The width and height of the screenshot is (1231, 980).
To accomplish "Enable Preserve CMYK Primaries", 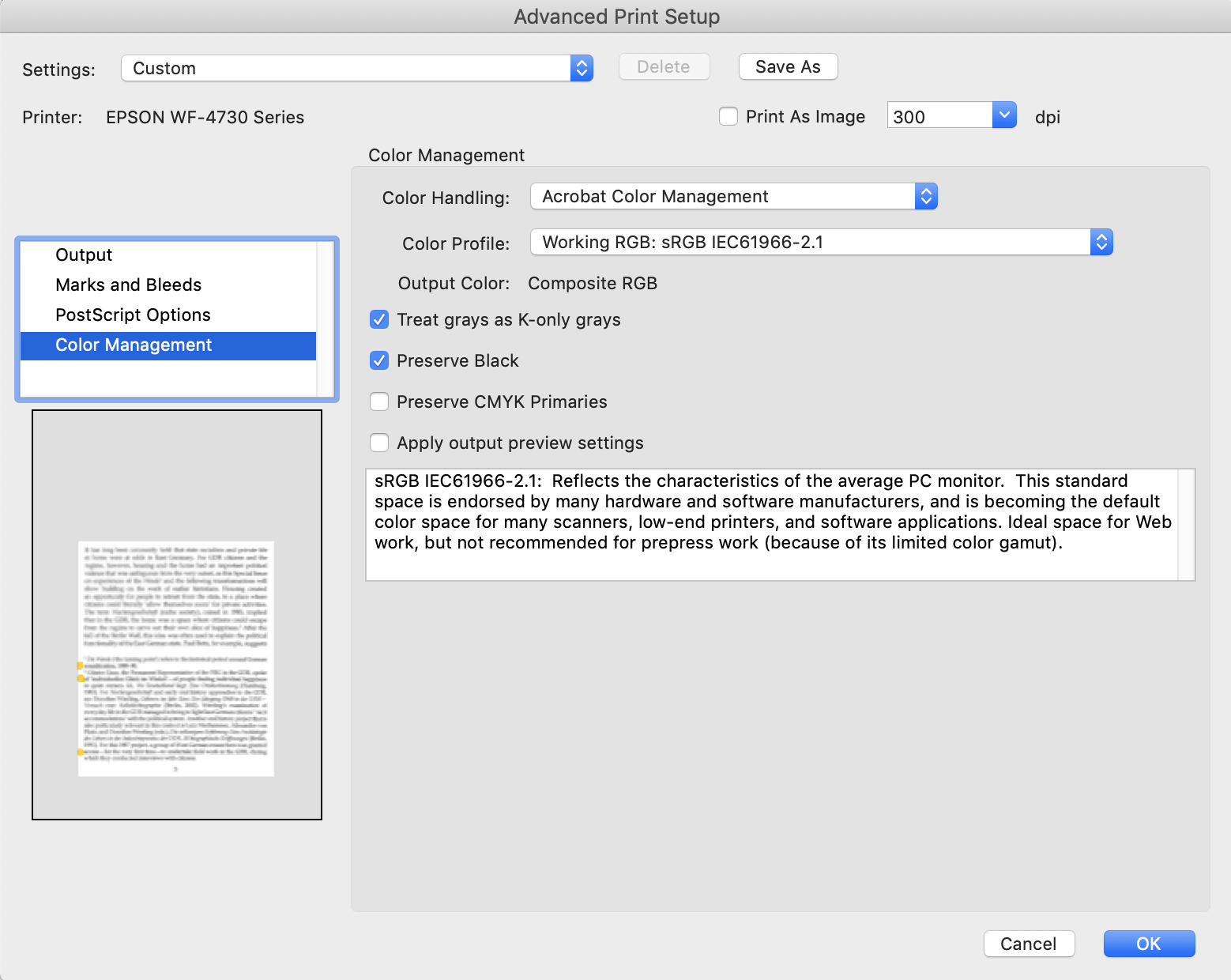I will point(379,401).
